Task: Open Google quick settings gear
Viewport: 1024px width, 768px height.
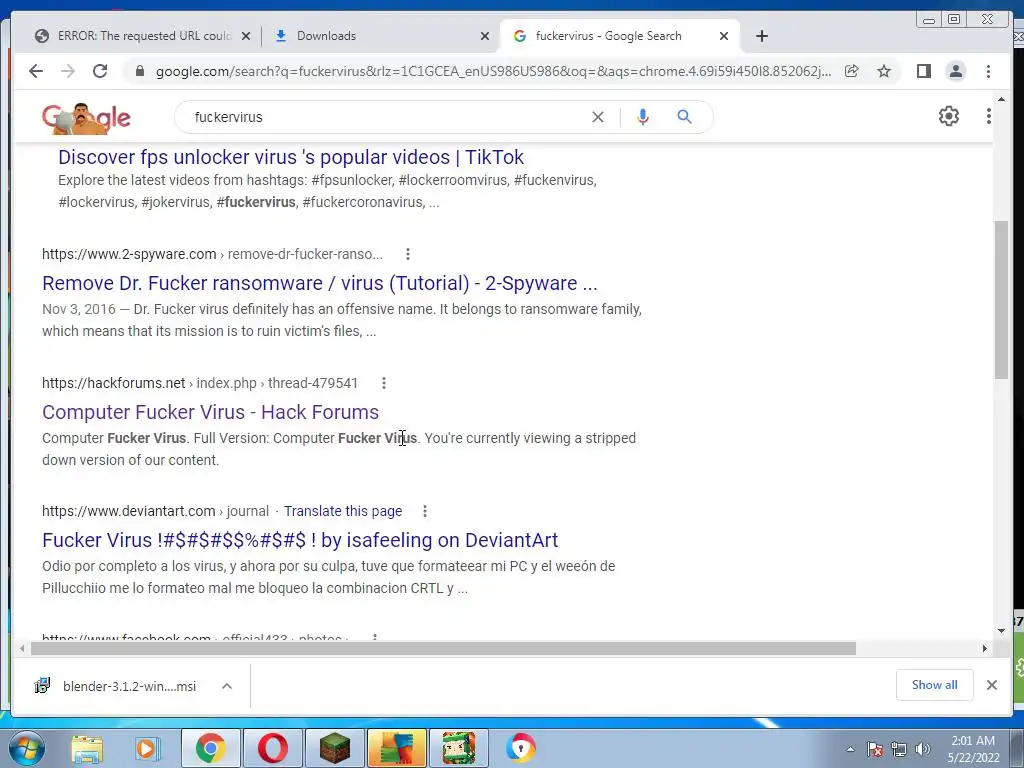Action: pos(949,116)
